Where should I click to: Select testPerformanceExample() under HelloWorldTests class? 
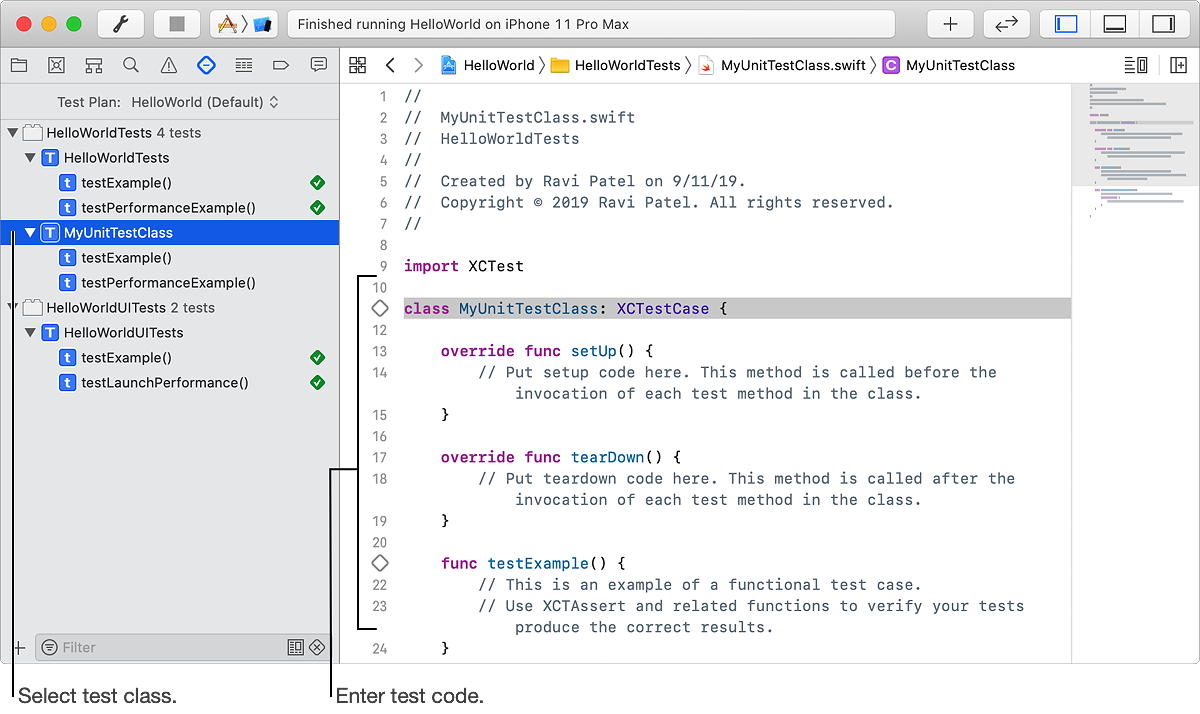pos(170,207)
